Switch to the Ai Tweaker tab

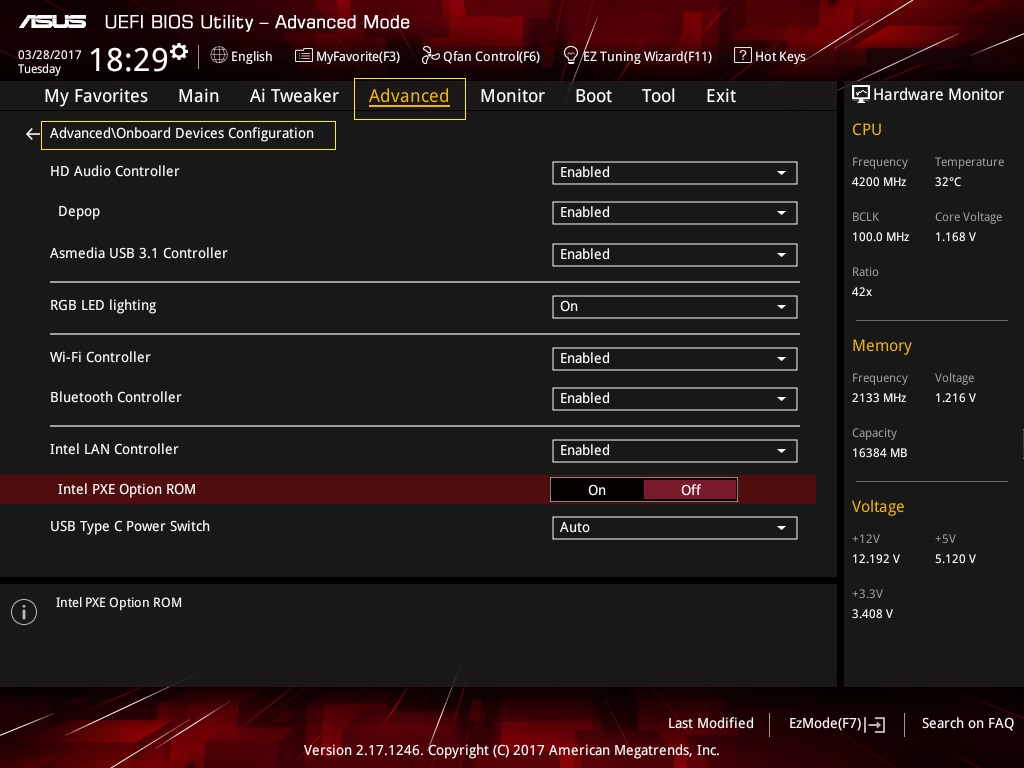click(x=294, y=96)
